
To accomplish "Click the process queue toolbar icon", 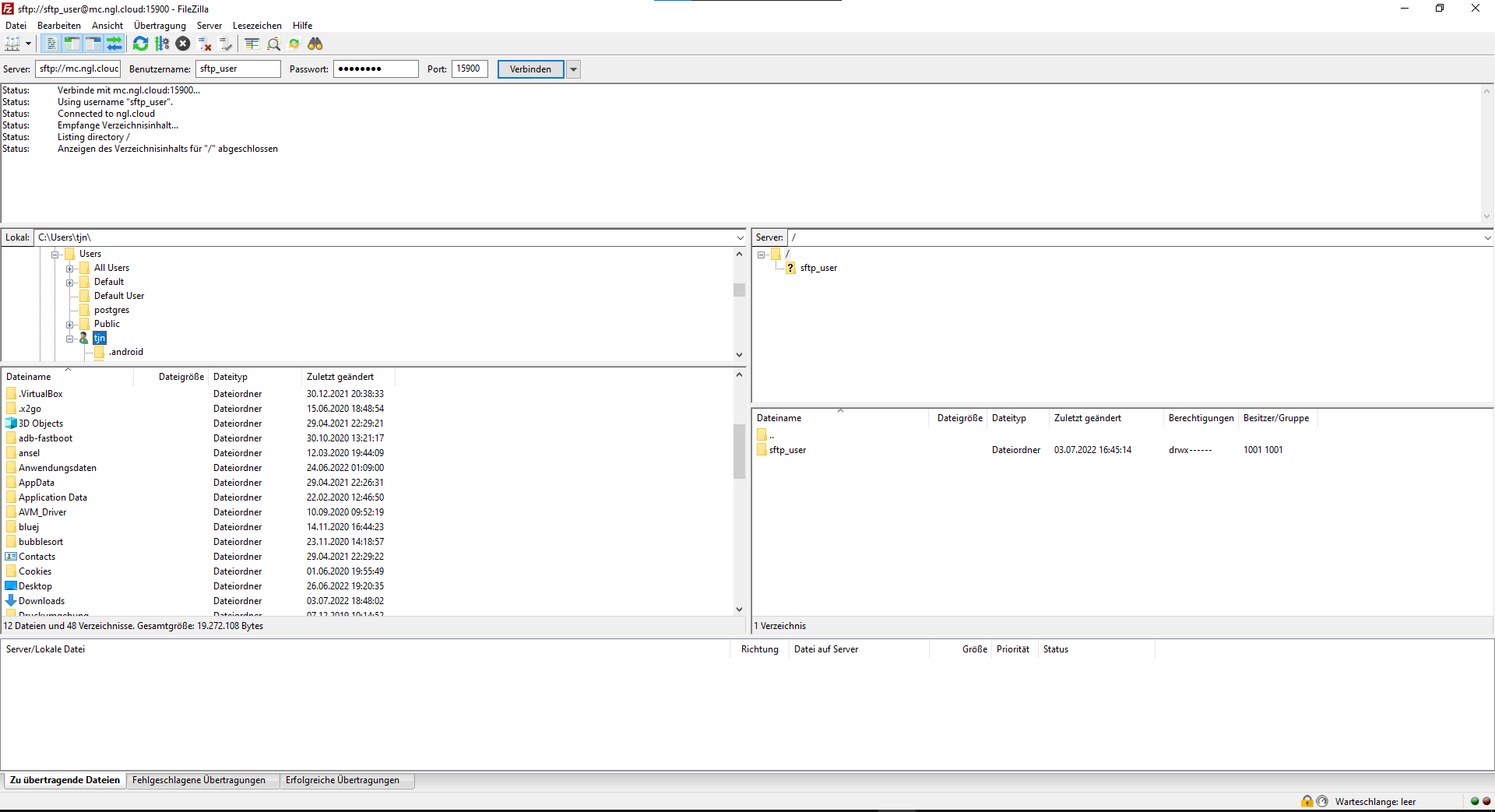I will (x=162, y=44).
